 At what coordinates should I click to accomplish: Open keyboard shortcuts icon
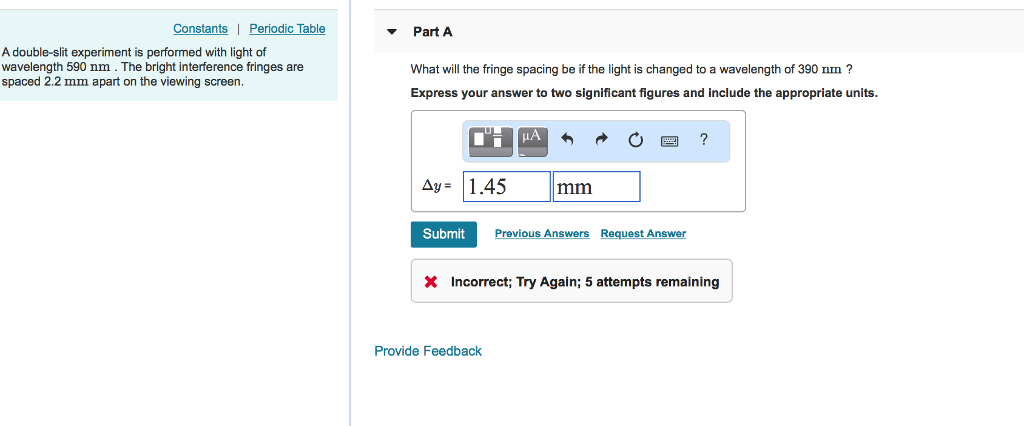pos(669,141)
